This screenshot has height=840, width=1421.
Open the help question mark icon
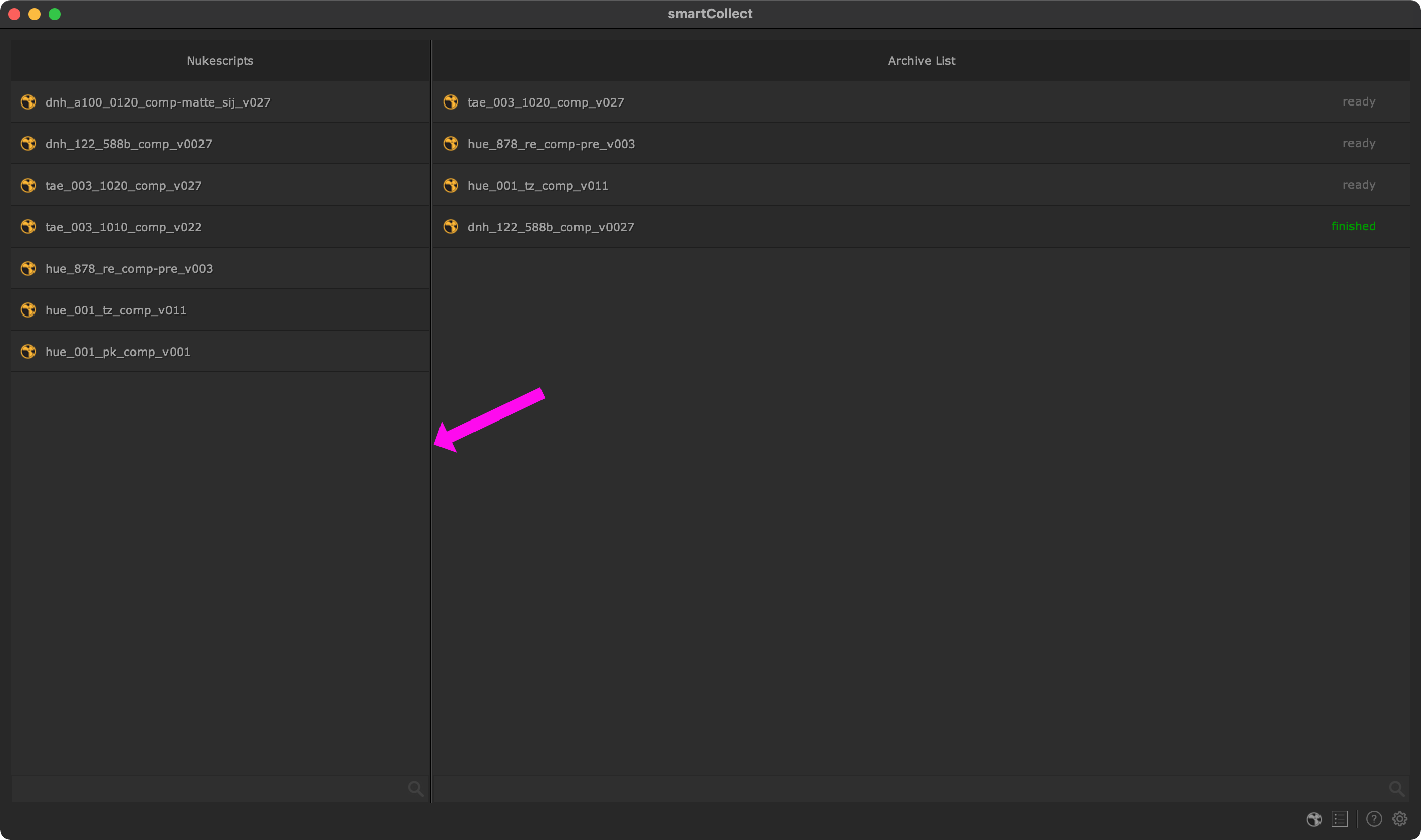pyautogui.click(x=1374, y=819)
